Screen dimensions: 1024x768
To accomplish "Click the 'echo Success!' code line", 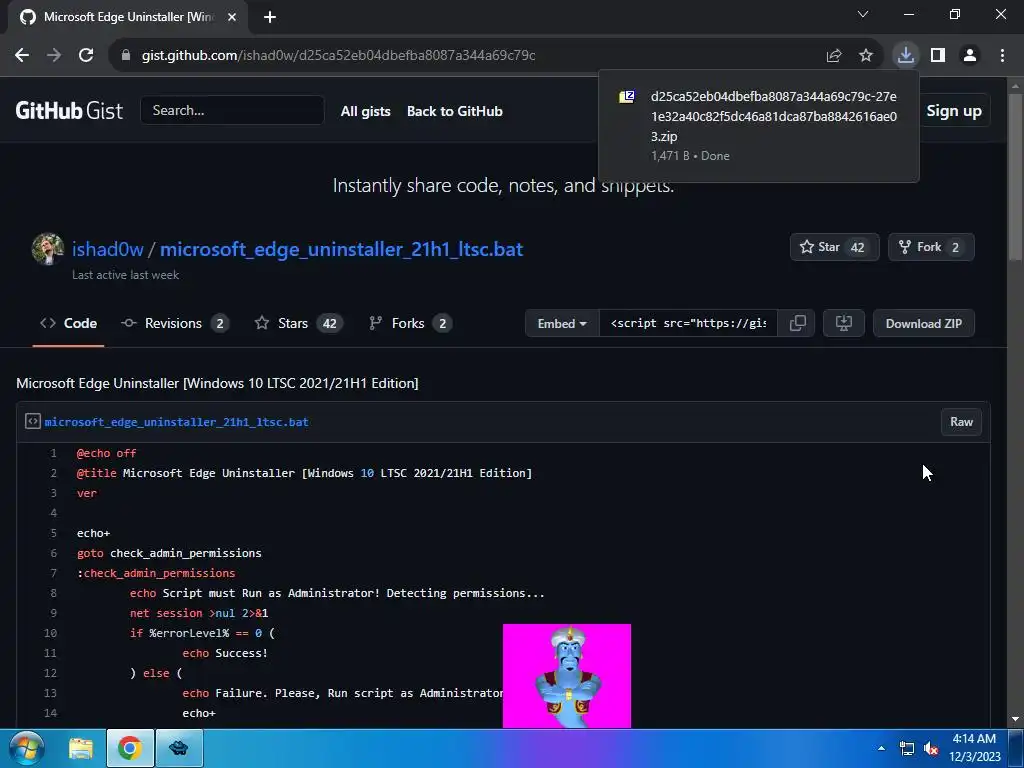I will (225, 653).
